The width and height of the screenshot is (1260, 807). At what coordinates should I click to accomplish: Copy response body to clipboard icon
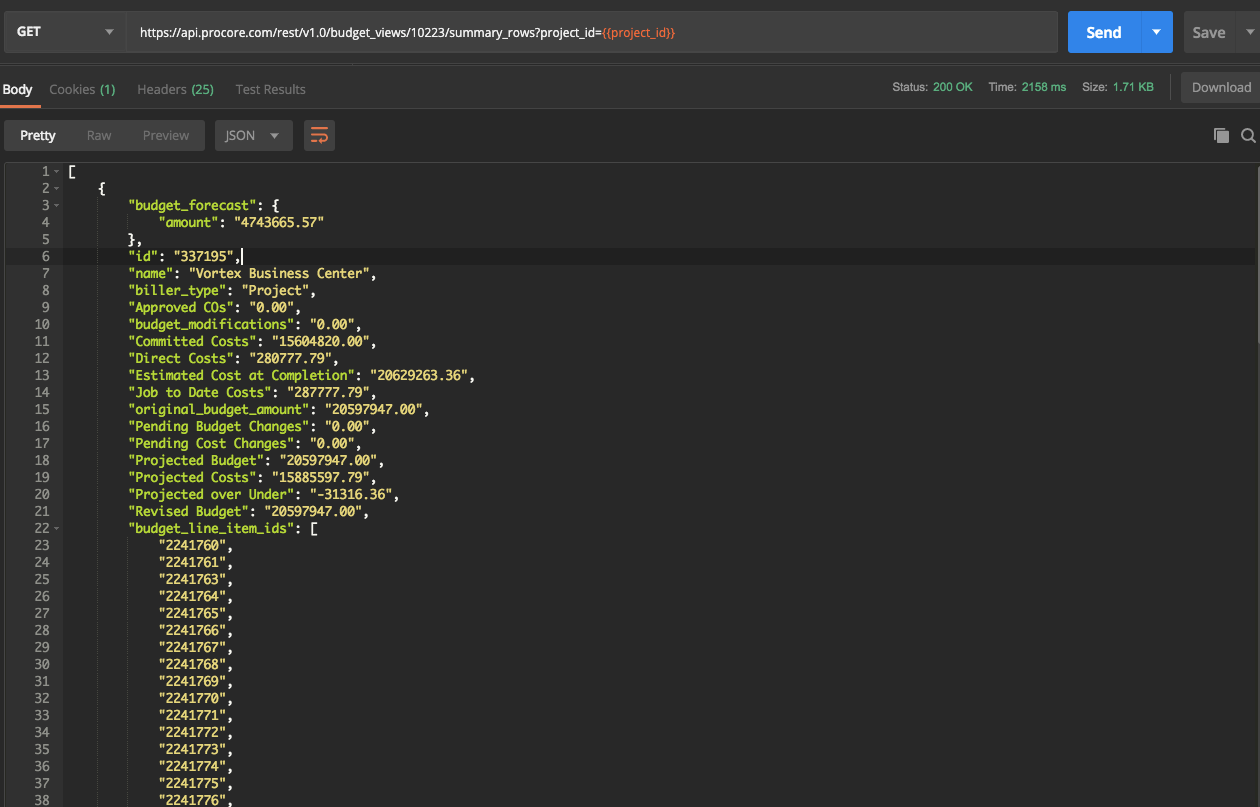click(1221, 136)
